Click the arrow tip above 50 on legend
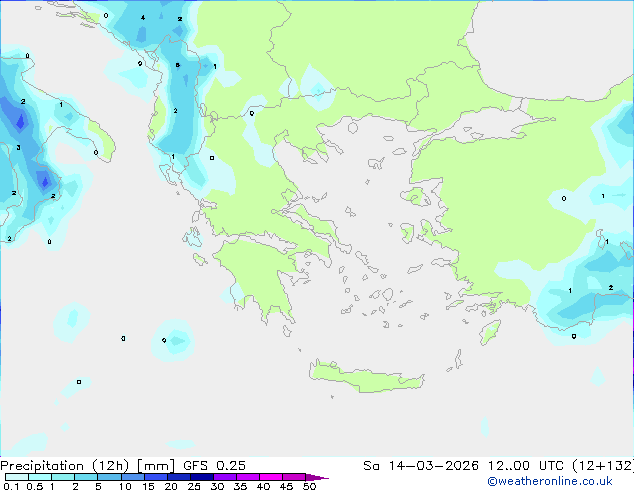Viewport: 634px width, 490px height. click(317, 477)
